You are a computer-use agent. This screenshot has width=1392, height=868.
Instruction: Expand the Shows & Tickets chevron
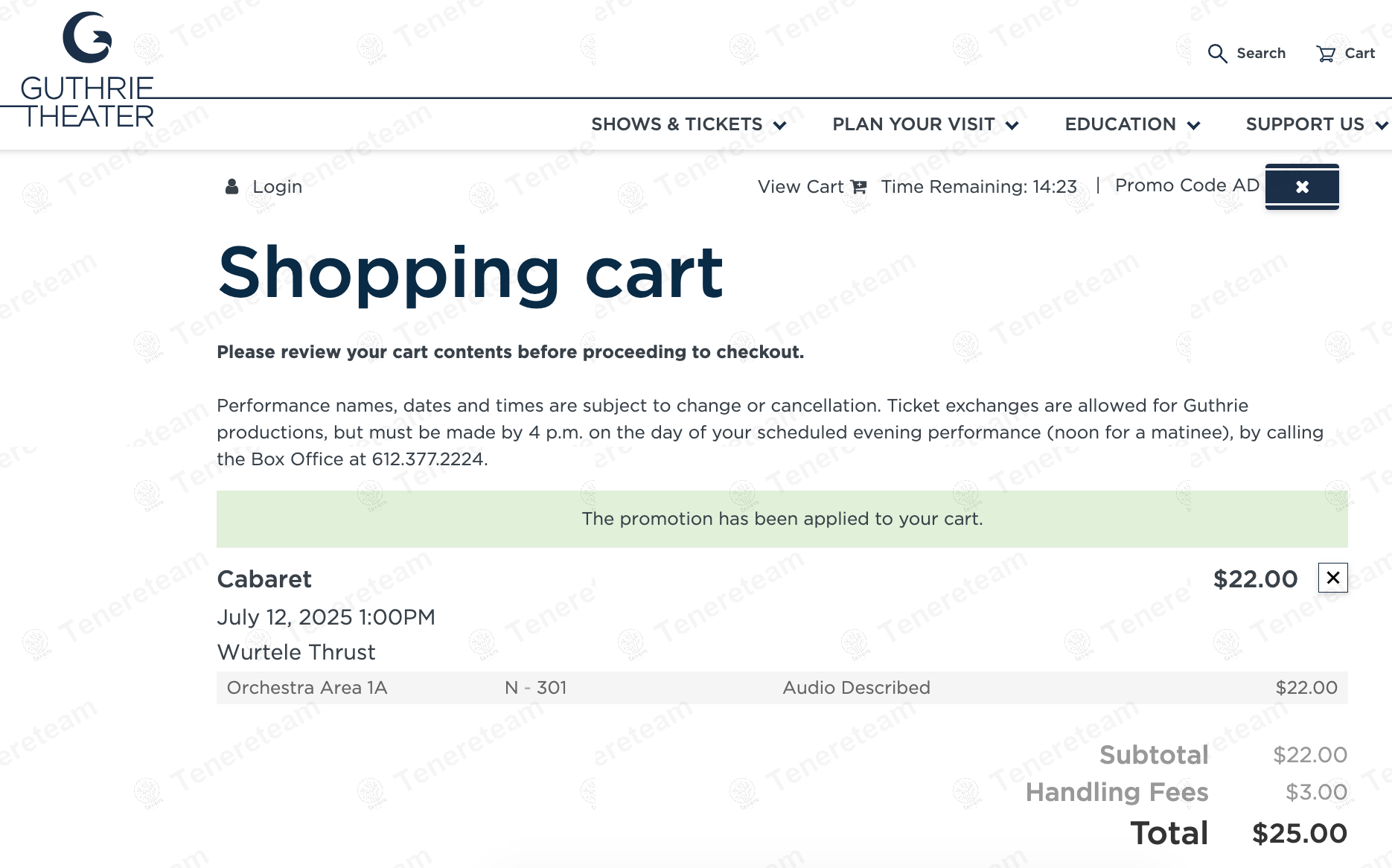click(780, 125)
